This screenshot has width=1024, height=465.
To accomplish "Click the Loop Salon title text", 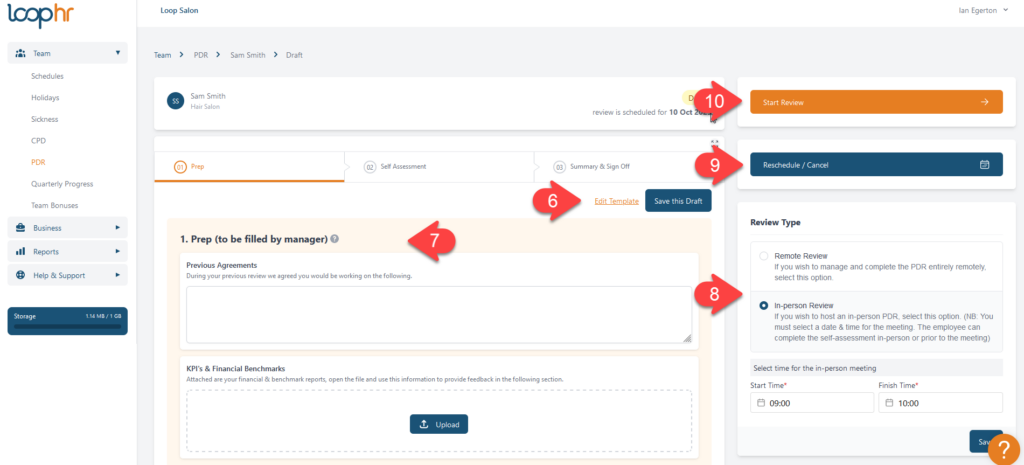I will (179, 10).
